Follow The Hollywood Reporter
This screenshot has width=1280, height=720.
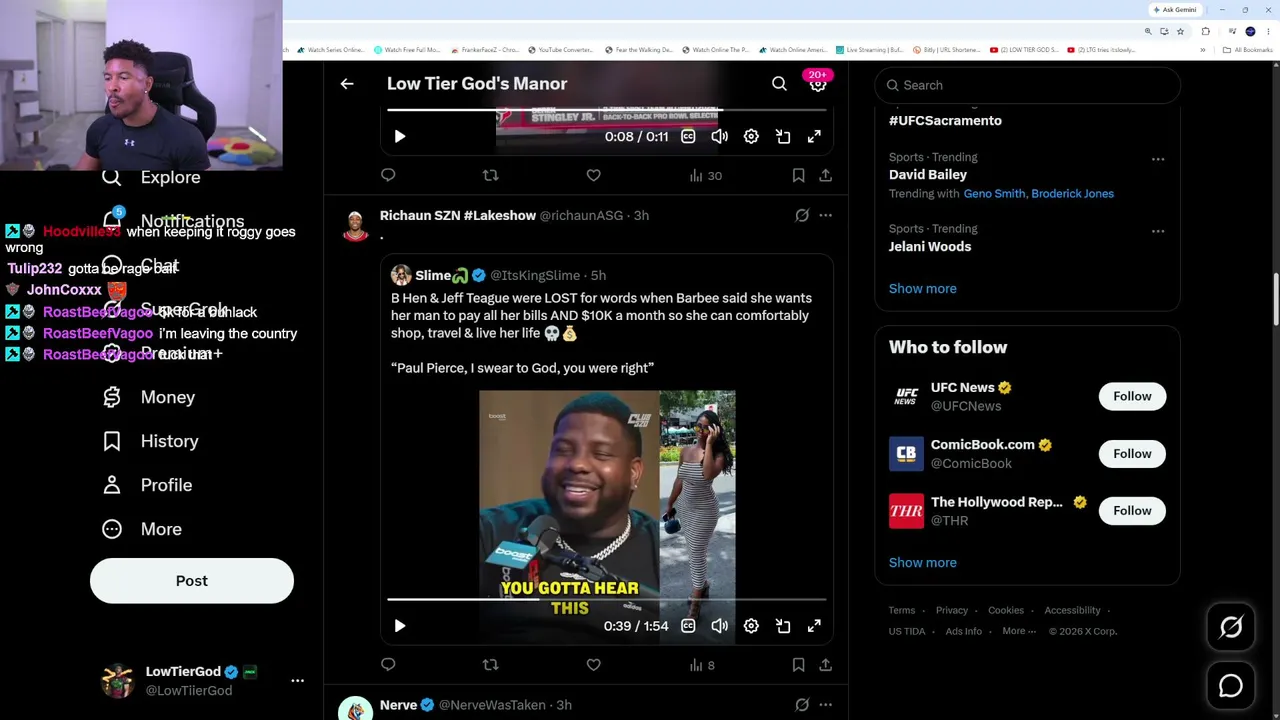pyautogui.click(x=1132, y=511)
